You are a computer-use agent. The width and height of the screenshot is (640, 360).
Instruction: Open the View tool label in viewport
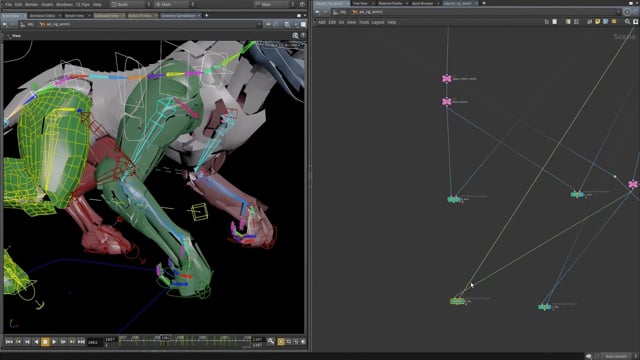[x=16, y=36]
